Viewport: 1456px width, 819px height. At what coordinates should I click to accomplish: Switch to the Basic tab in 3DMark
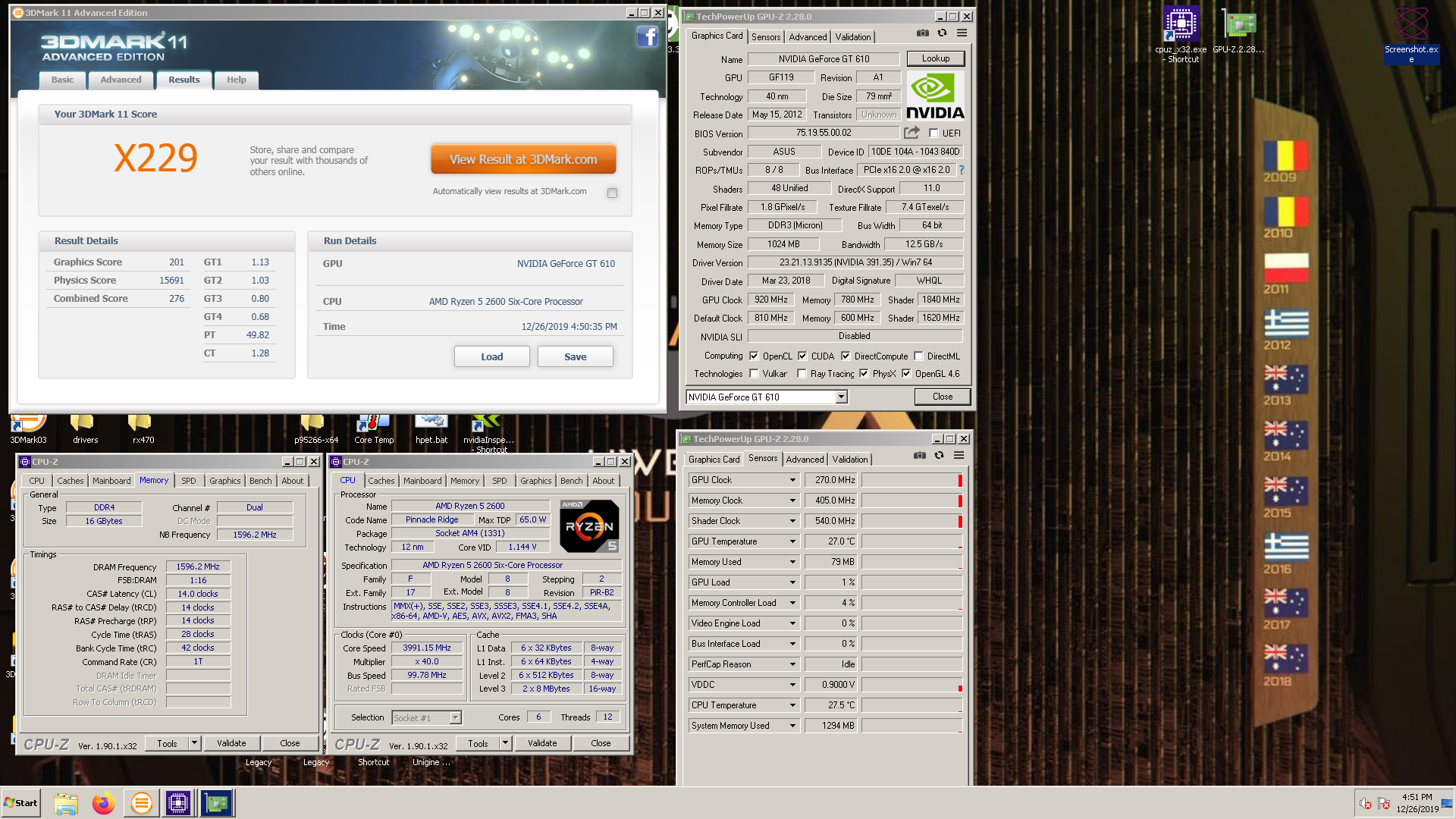point(62,80)
